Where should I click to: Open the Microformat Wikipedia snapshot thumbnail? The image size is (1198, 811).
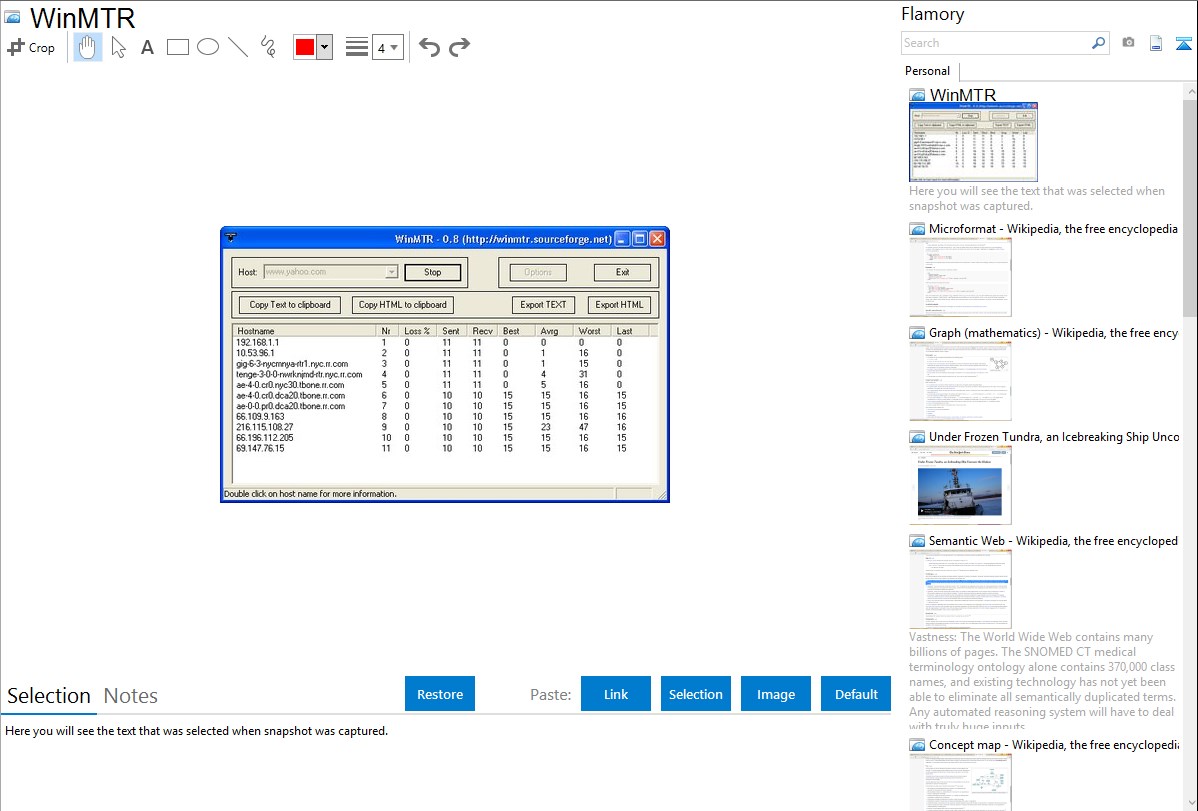pyautogui.click(x=960, y=277)
